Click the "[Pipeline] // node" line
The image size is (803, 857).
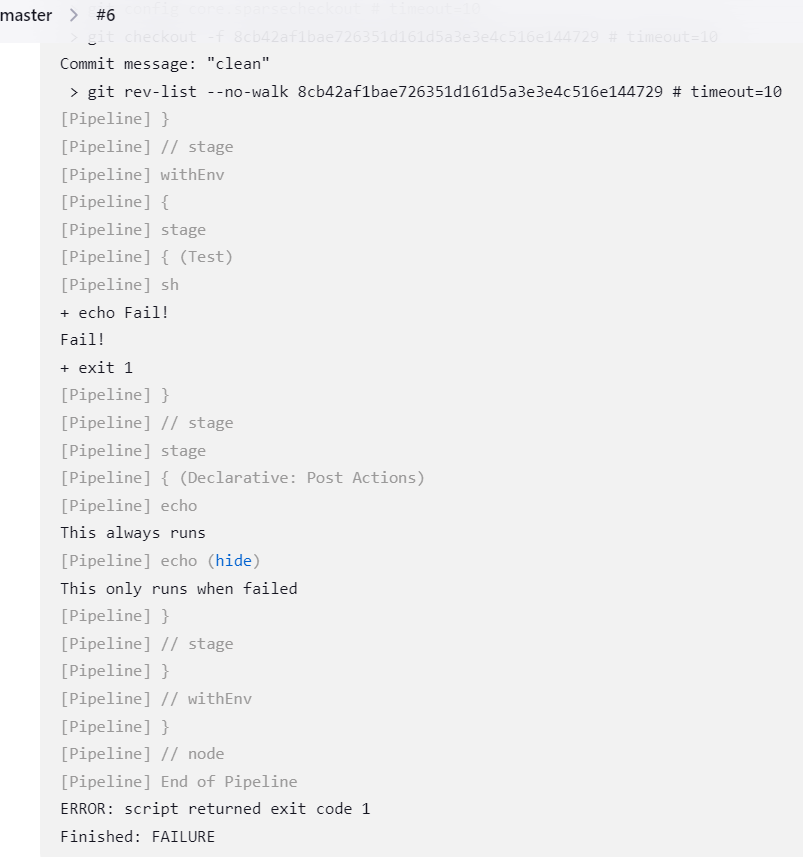click(x=142, y=754)
